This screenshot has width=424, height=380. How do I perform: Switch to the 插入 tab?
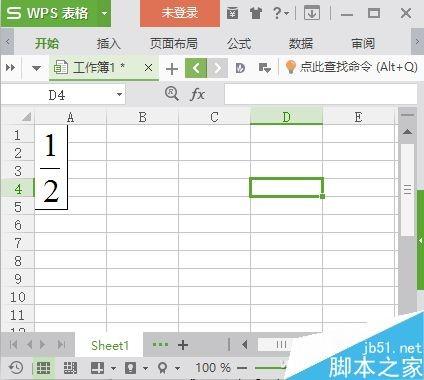tap(109, 43)
